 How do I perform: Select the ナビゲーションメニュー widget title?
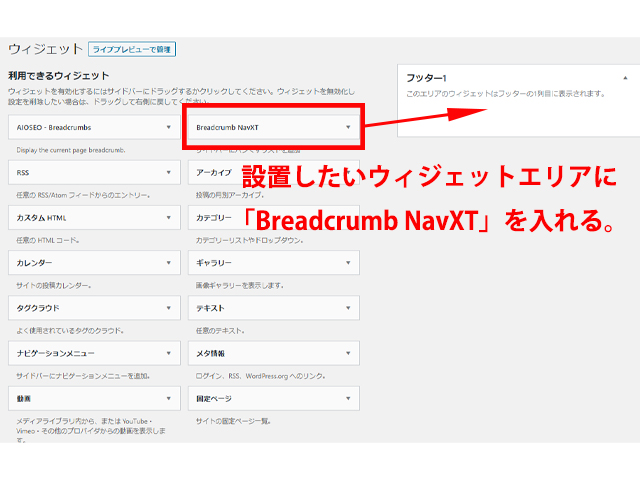tap(56, 353)
